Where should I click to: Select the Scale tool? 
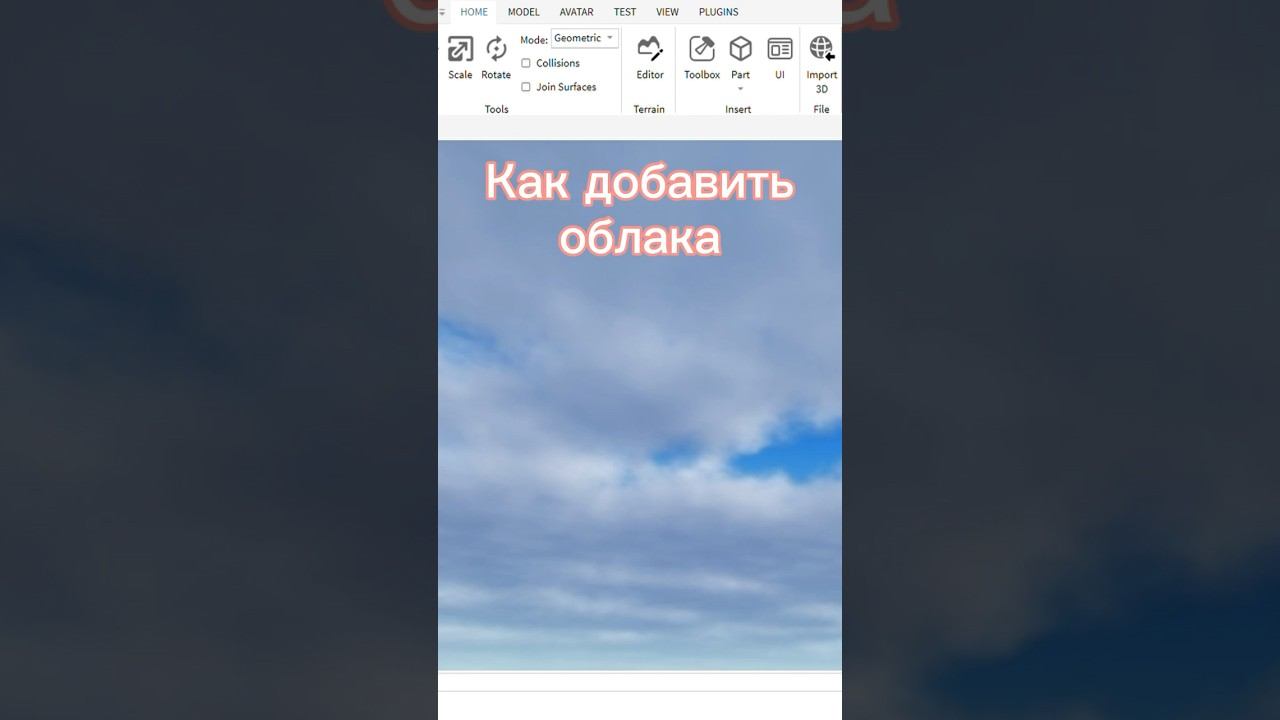point(460,58)
